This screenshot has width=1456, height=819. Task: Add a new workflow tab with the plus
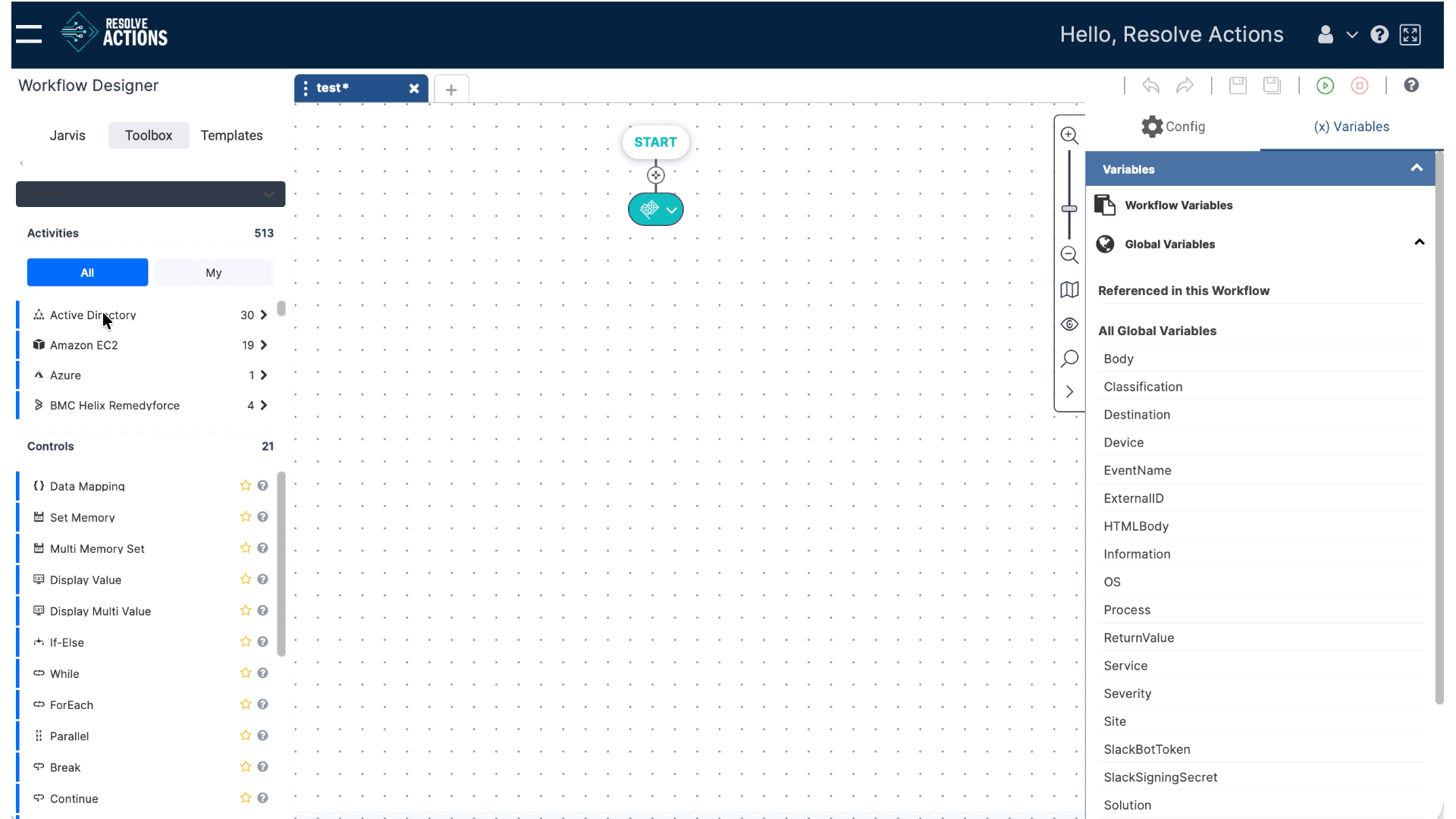coord(450,89)
